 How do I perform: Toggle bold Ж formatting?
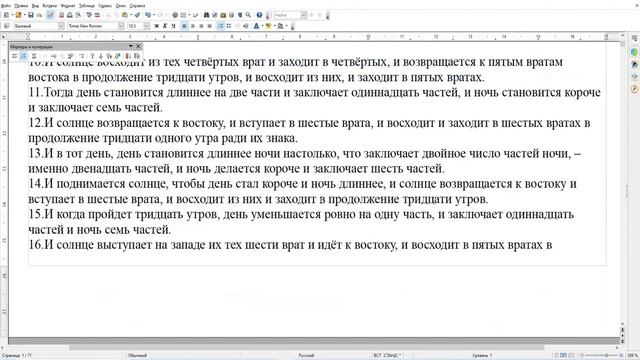coord(157,26)
